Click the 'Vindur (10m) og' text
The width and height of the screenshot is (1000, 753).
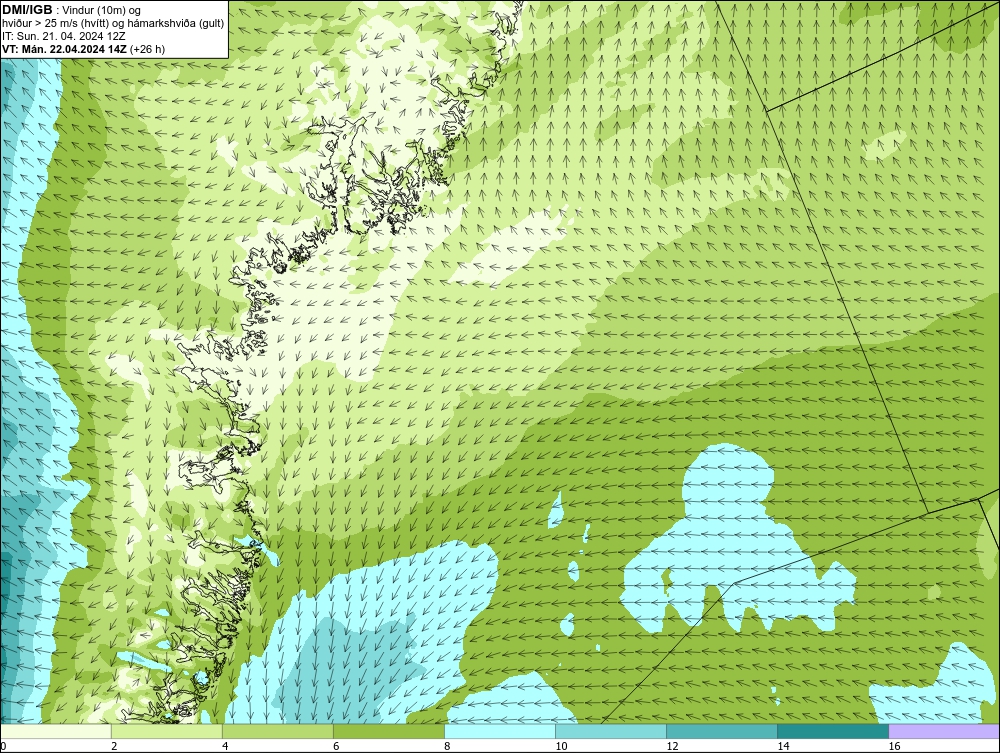[x=102, y=10]
